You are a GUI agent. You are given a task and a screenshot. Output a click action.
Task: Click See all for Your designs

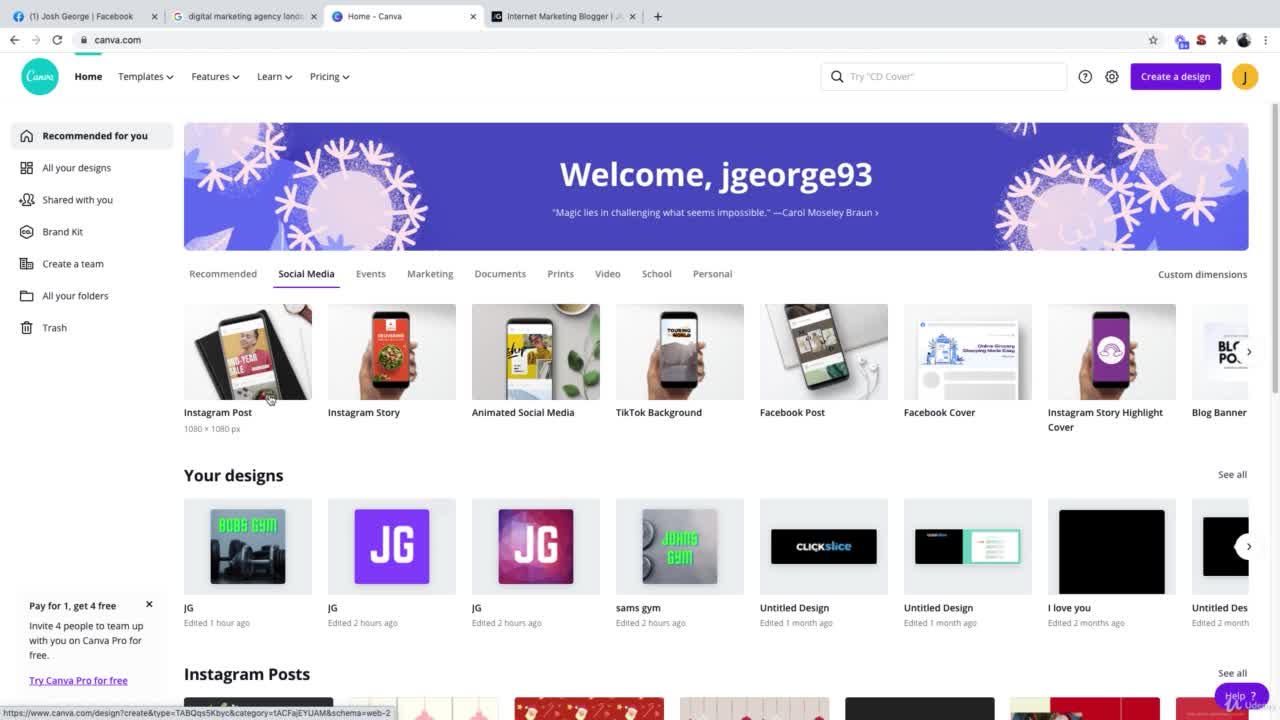(x=1232, y=475)
